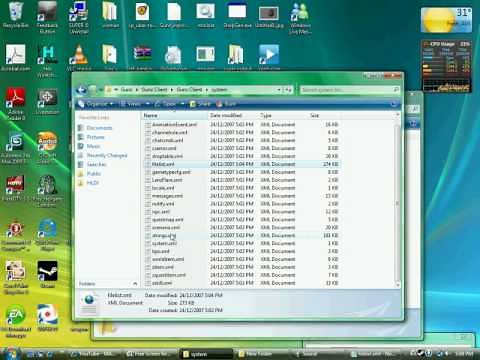Viewport: 480px width, 360px height.
Task: Select the zpcanitem.xml file
Action: click(242, 275)
